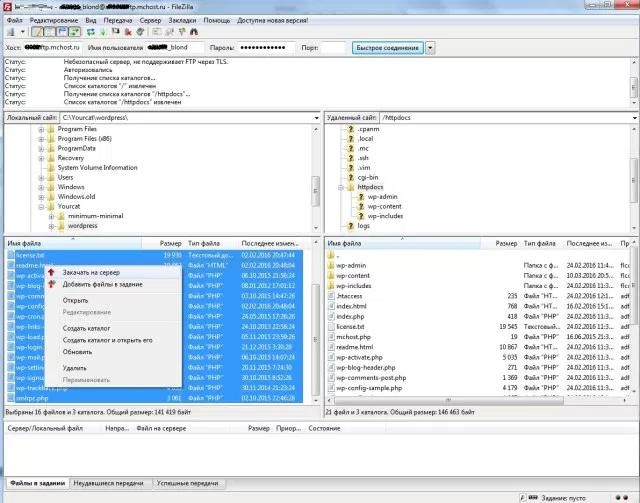Select wp-config-sample.php in remote list

[369, 388]
